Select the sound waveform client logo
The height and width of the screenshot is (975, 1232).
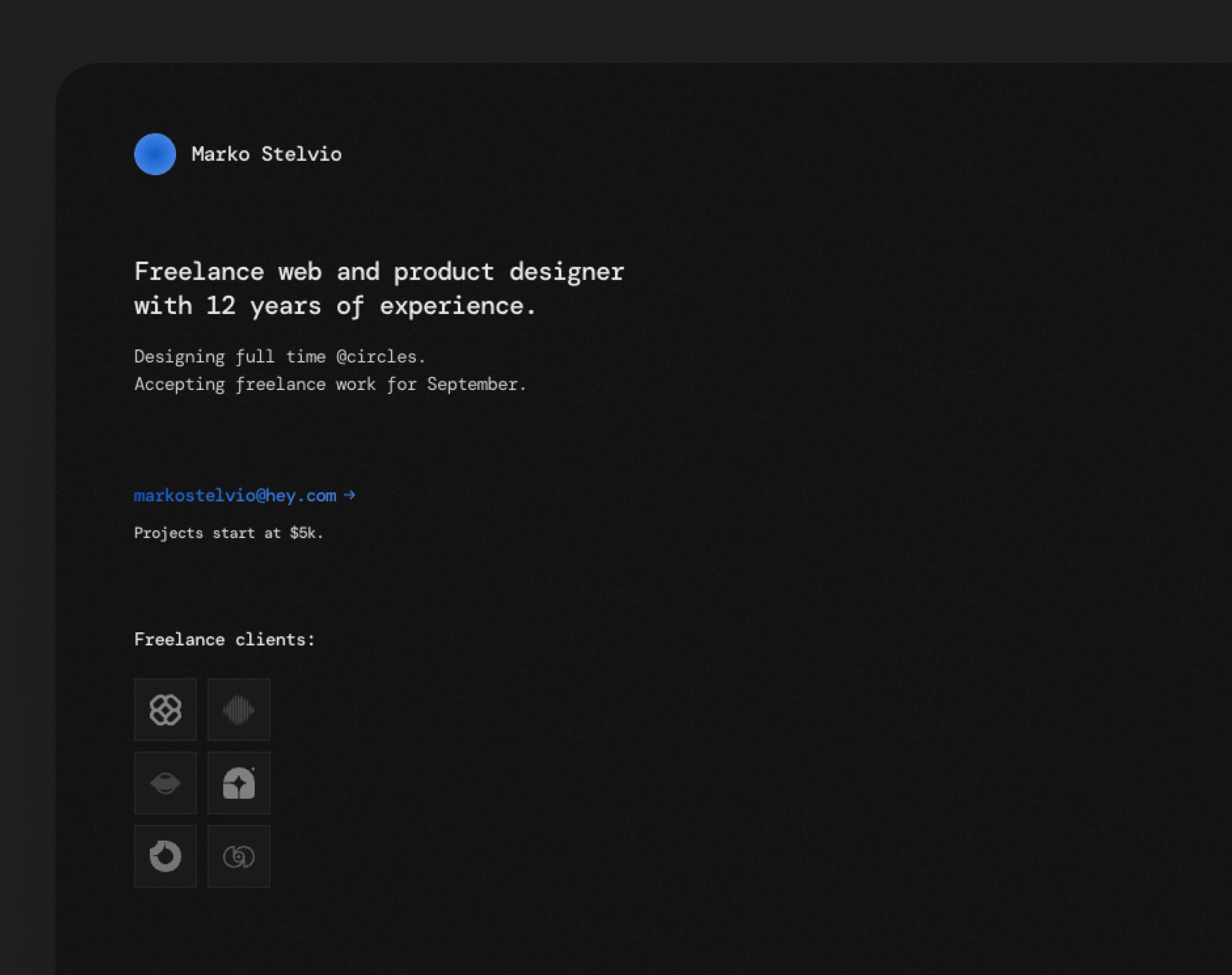[x=239, y=710]
